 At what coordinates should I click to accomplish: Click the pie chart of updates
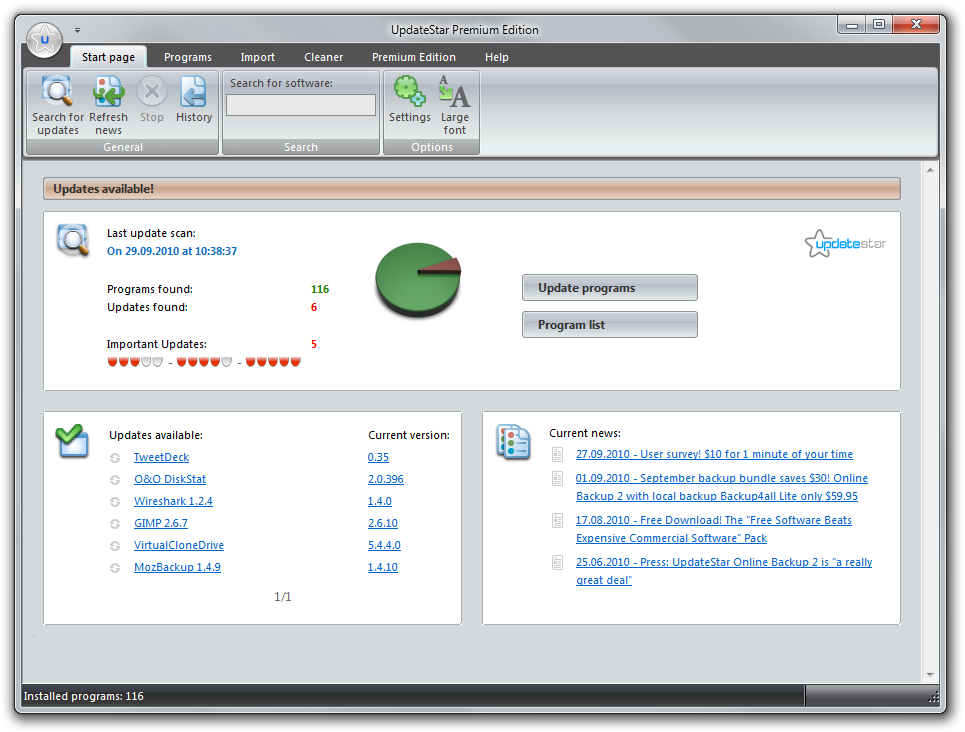(418, 280)
